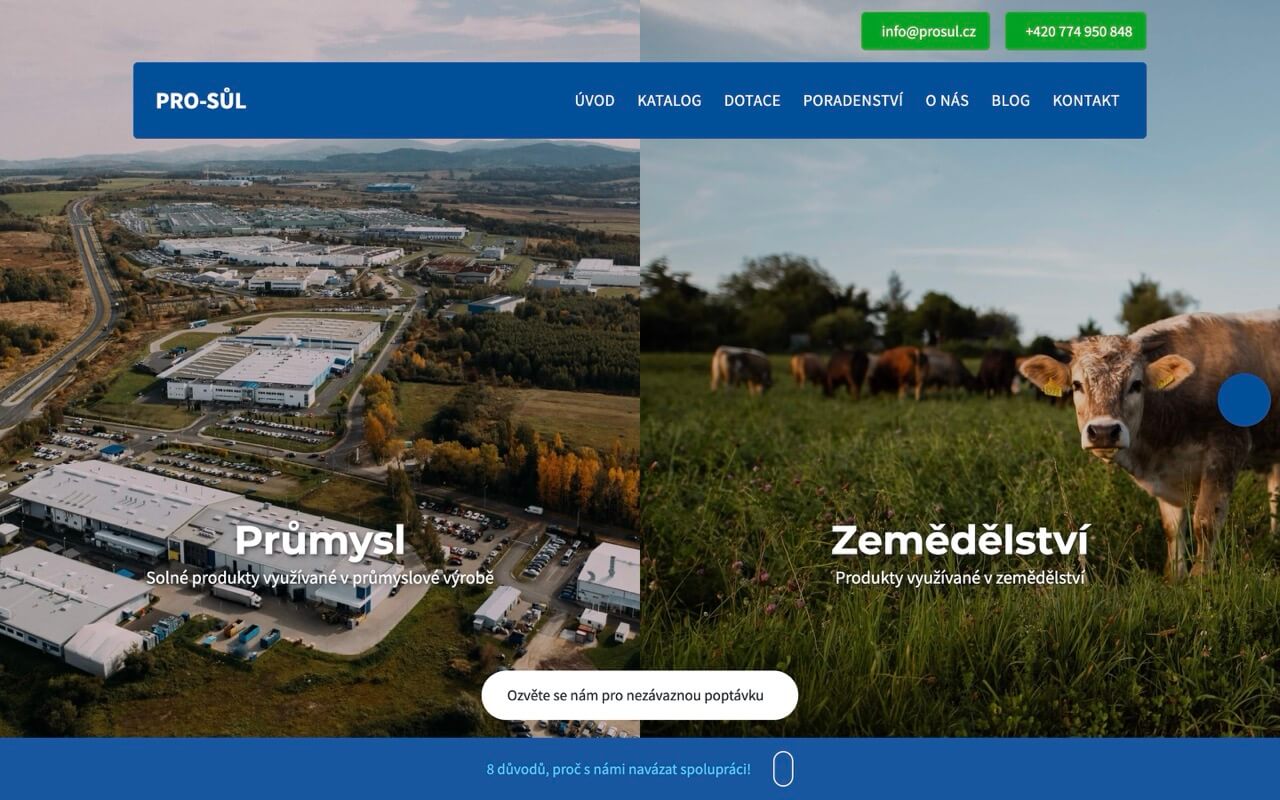The image size is (1280, 800).
Task: Click the PRO-SŮL logo
Action: tap(201, 100)
